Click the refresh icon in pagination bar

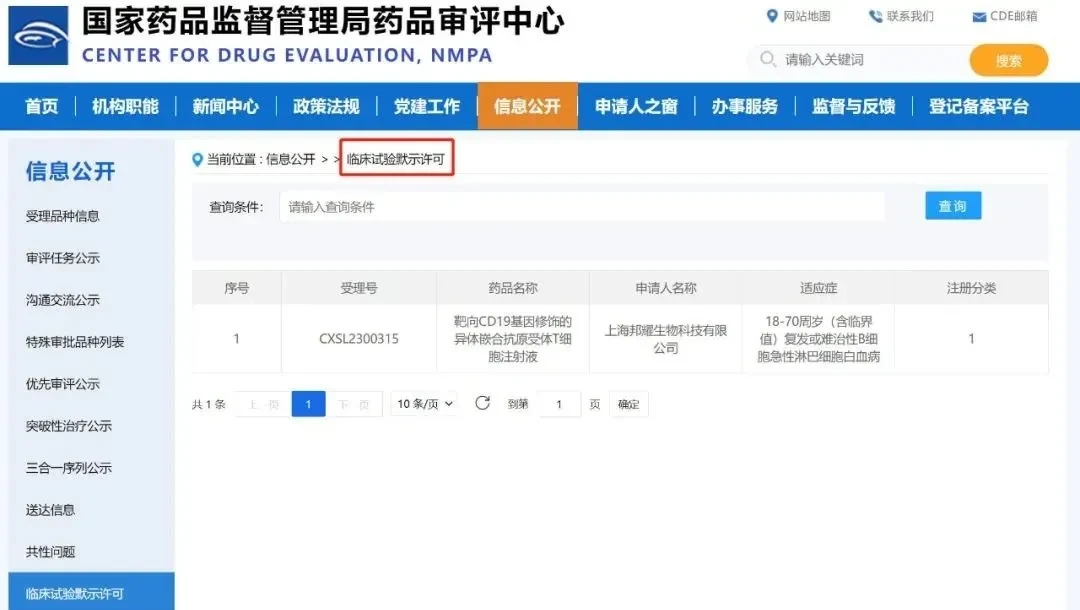pos(483,403)
